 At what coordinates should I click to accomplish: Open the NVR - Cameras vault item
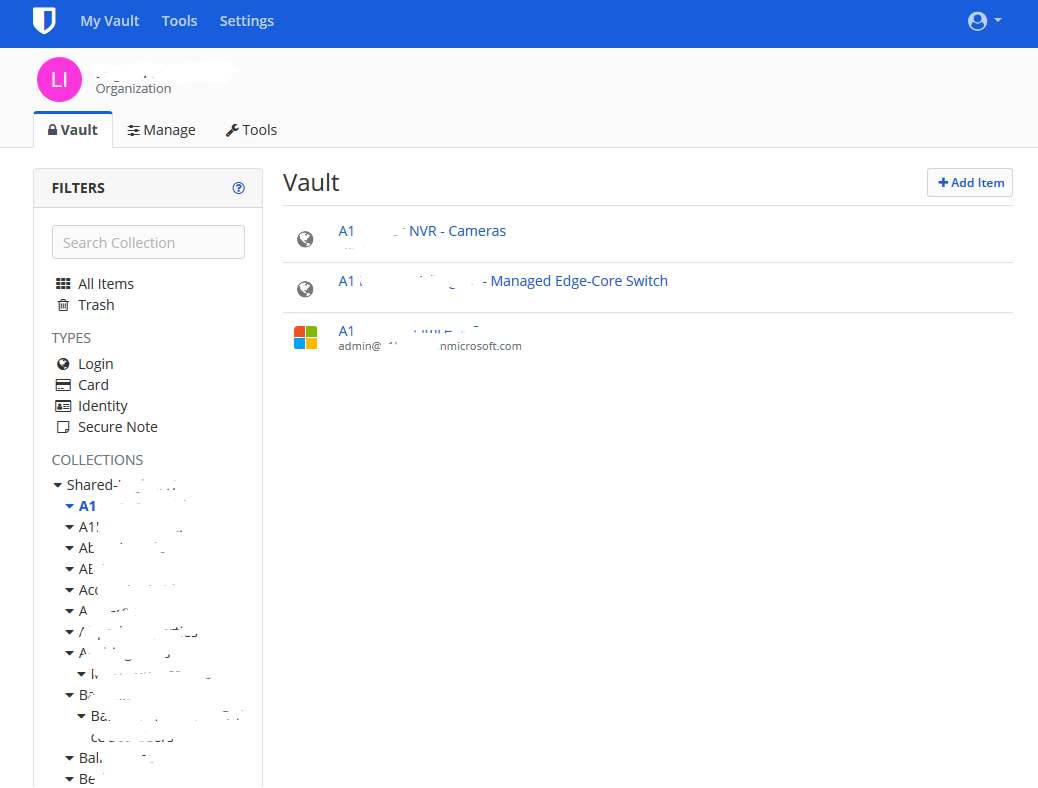tap(422, 231)
